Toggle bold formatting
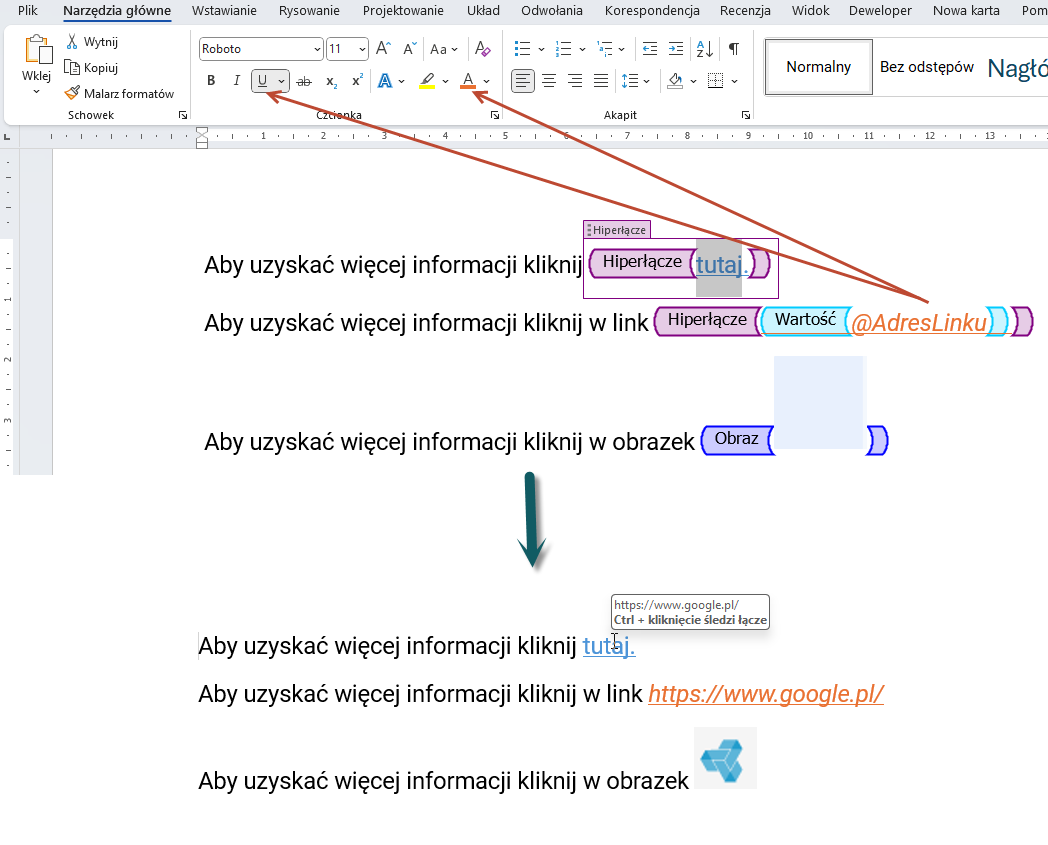Viewport: 1048px width, 845px height. click(x=211, y=81)
